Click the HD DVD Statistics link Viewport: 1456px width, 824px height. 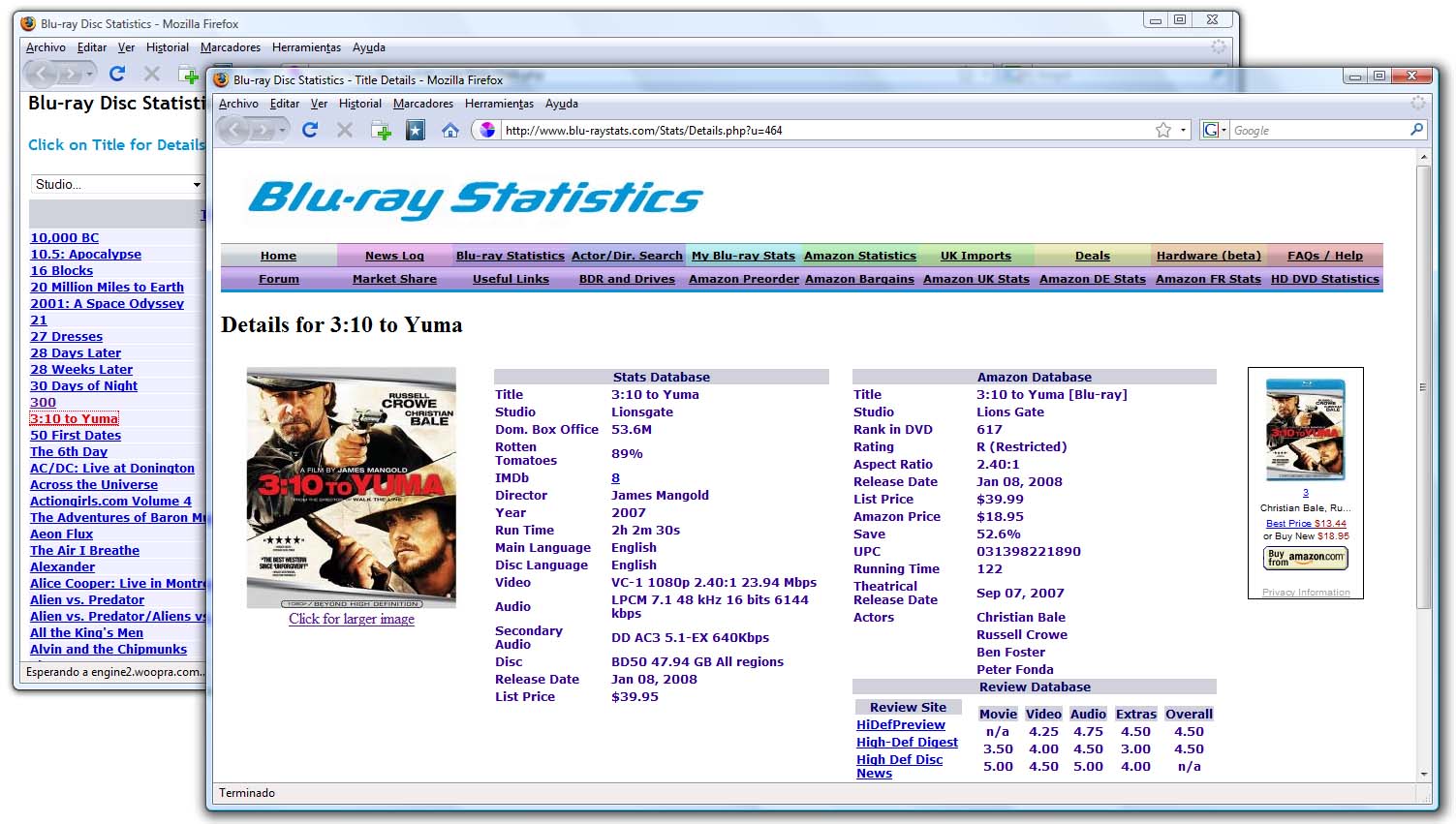tap(1325, 279)
